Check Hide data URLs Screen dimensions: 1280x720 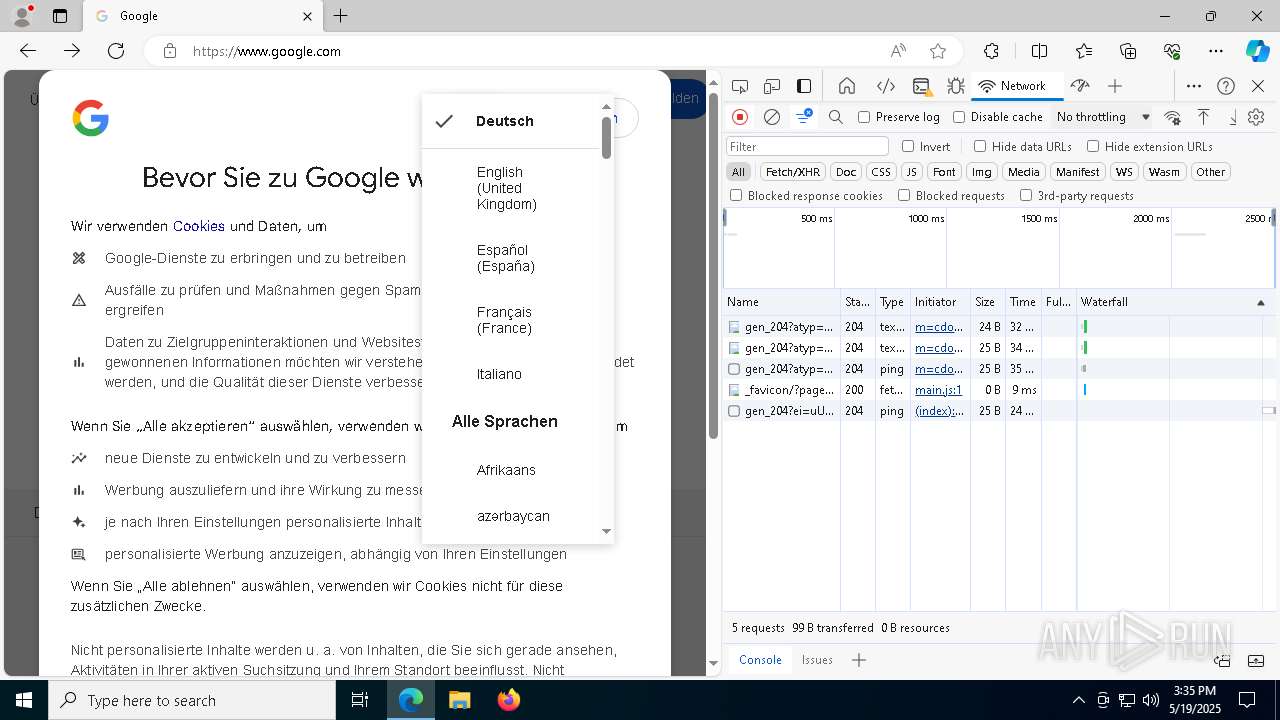pyautogui.click(x=980, y=146)
